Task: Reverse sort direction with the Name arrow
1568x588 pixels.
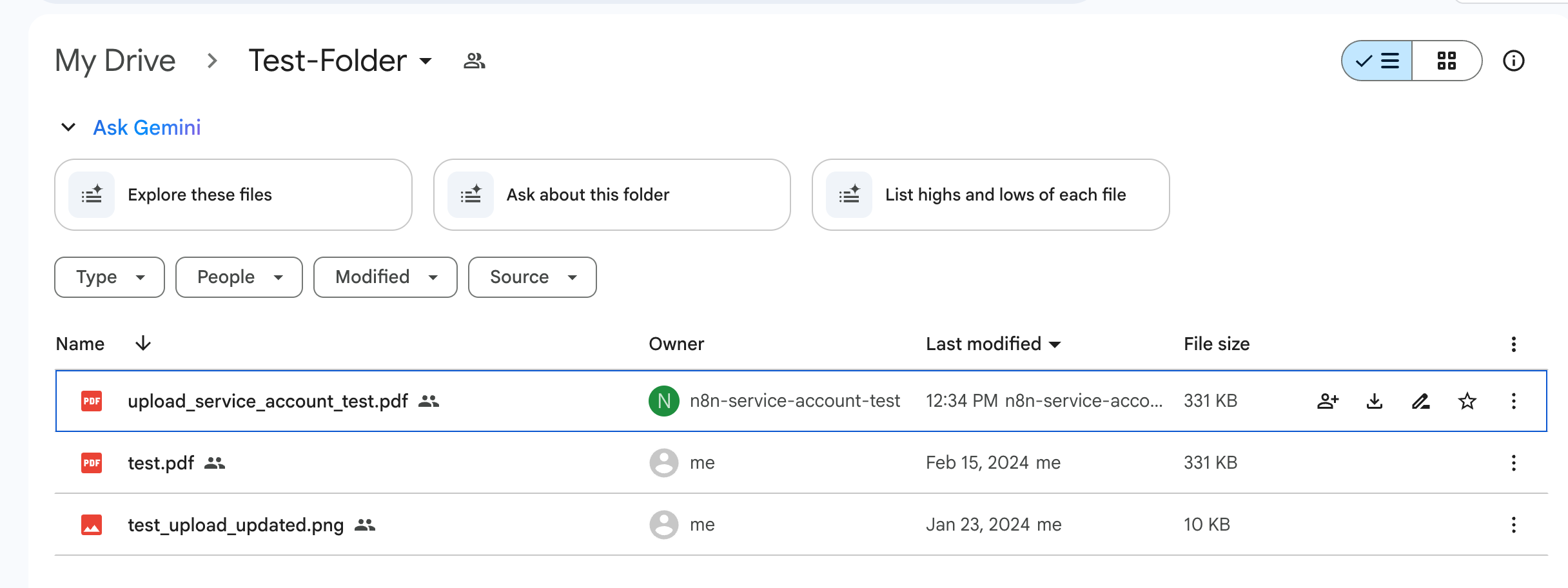Action: [x=143, y=344]
